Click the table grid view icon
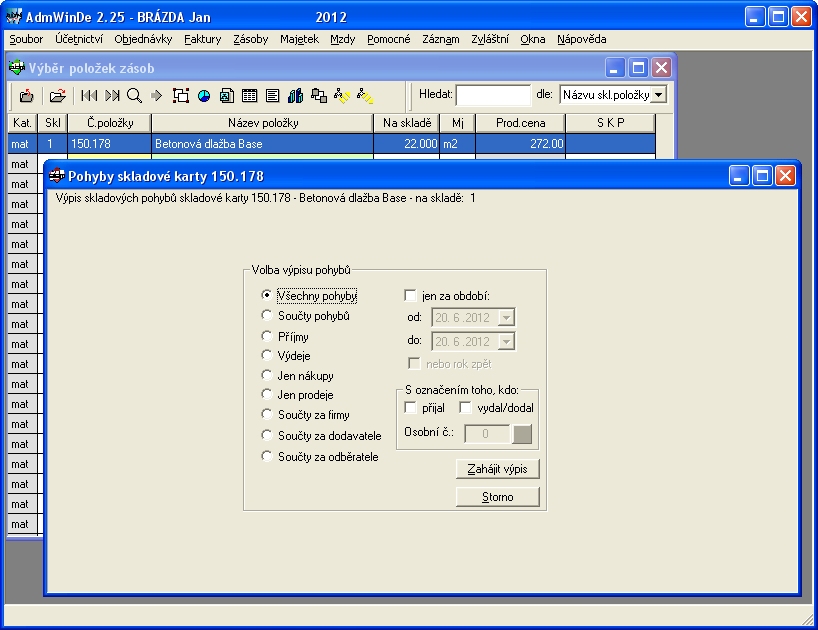Viewport: 818px width, 630px height. (249, 95)
